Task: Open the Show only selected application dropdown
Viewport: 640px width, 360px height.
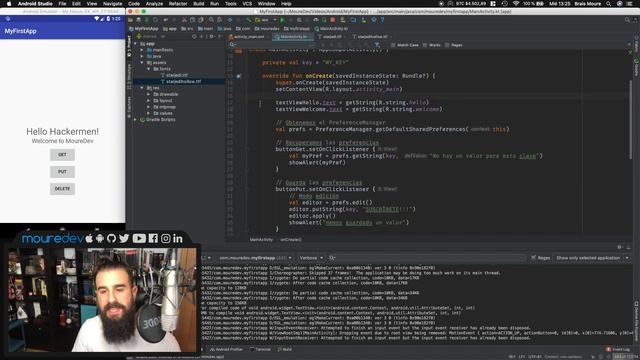Action: coord(592,258)
